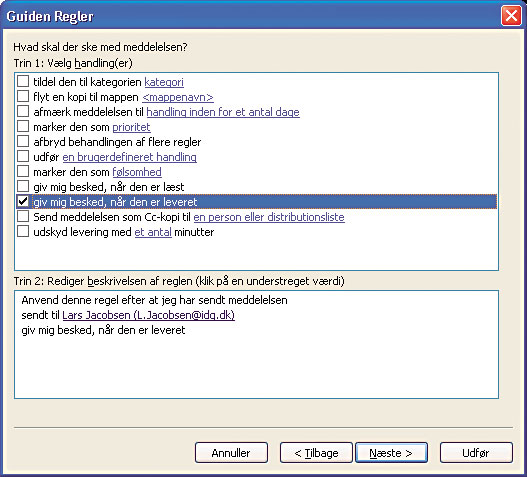Viewport: 527px width, 477px height.
Task: Open 'en brugerdefineret handling' link
Action: pyautogui.click(x=129, y=157)
